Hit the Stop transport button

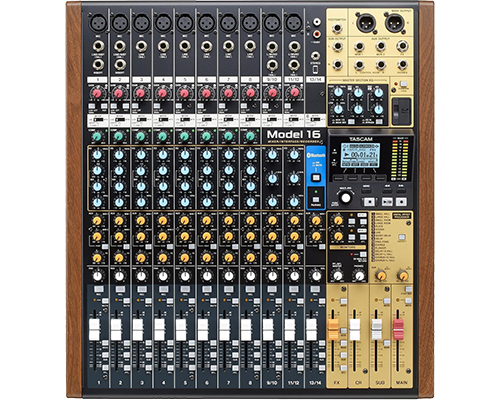click(369, 202)
